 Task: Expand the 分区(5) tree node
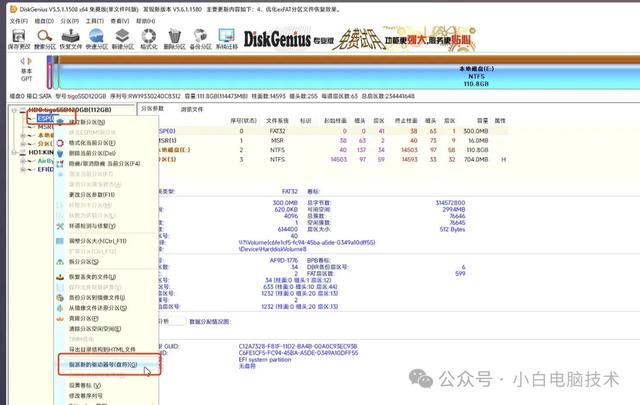(23, 144)
